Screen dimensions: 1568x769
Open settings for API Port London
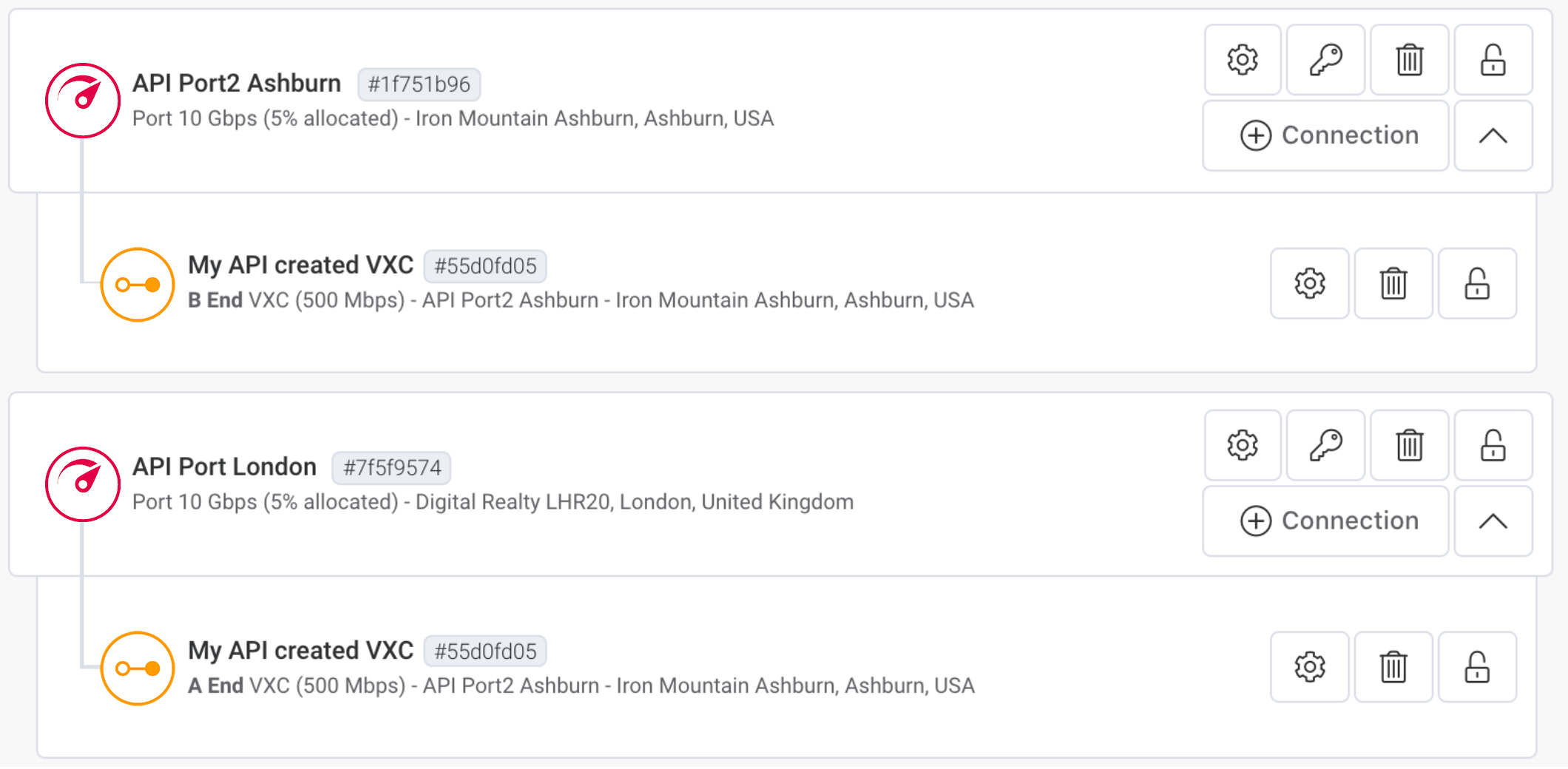1243,446
